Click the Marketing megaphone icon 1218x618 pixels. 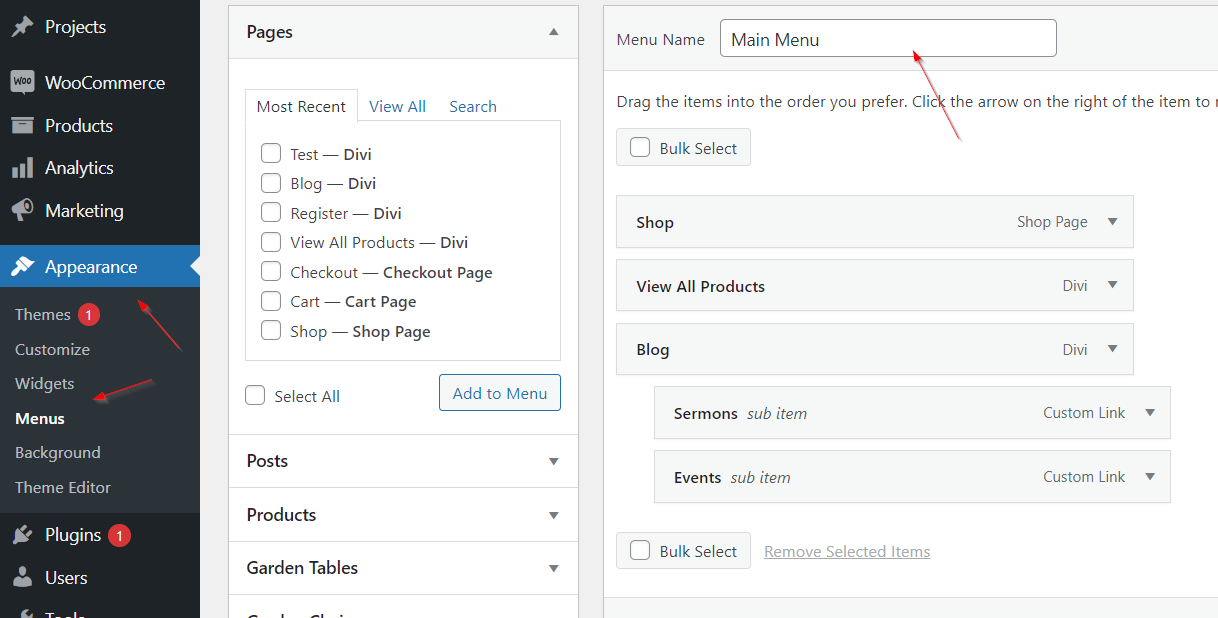[x=22, y=211]
